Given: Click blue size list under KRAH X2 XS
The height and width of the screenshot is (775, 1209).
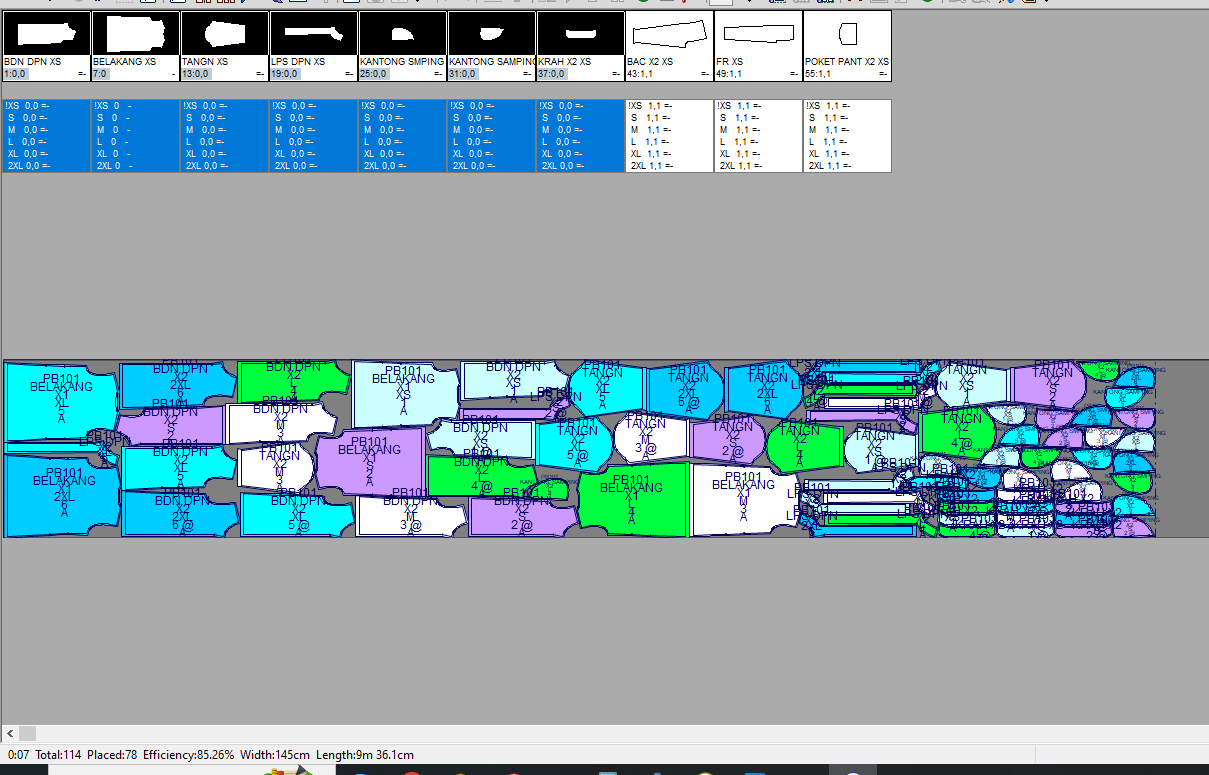Looking at the screenshot, I should [580, 136].
